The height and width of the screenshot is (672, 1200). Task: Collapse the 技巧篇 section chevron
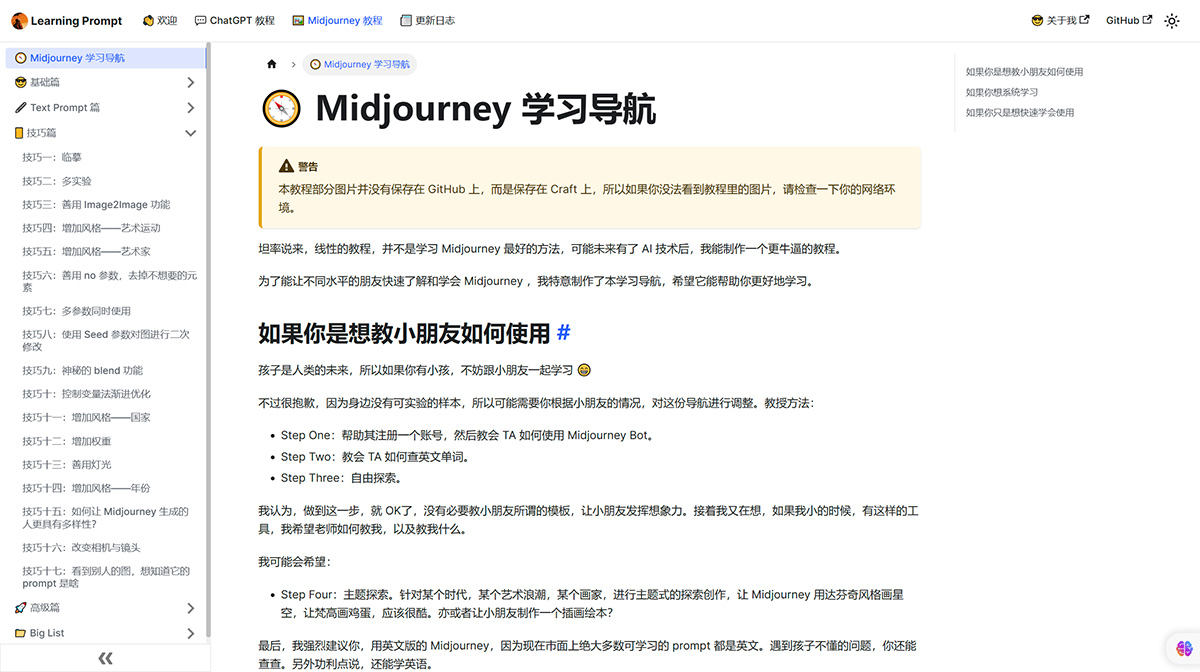click(x=190, y=132)
